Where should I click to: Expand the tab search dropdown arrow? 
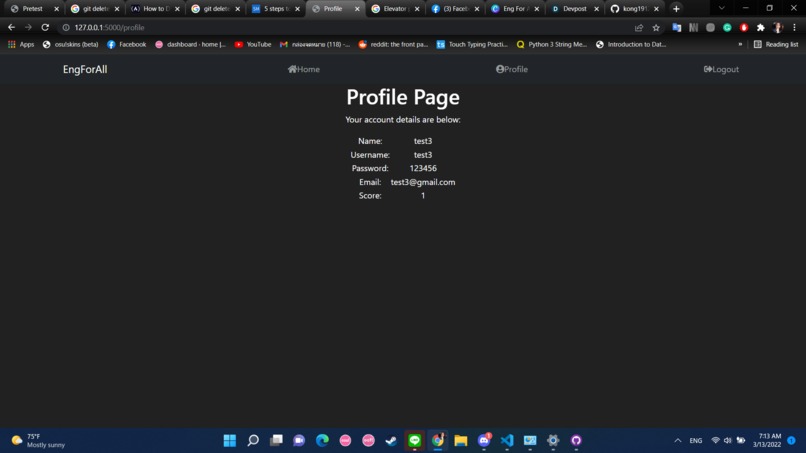[x=722, y=8]
